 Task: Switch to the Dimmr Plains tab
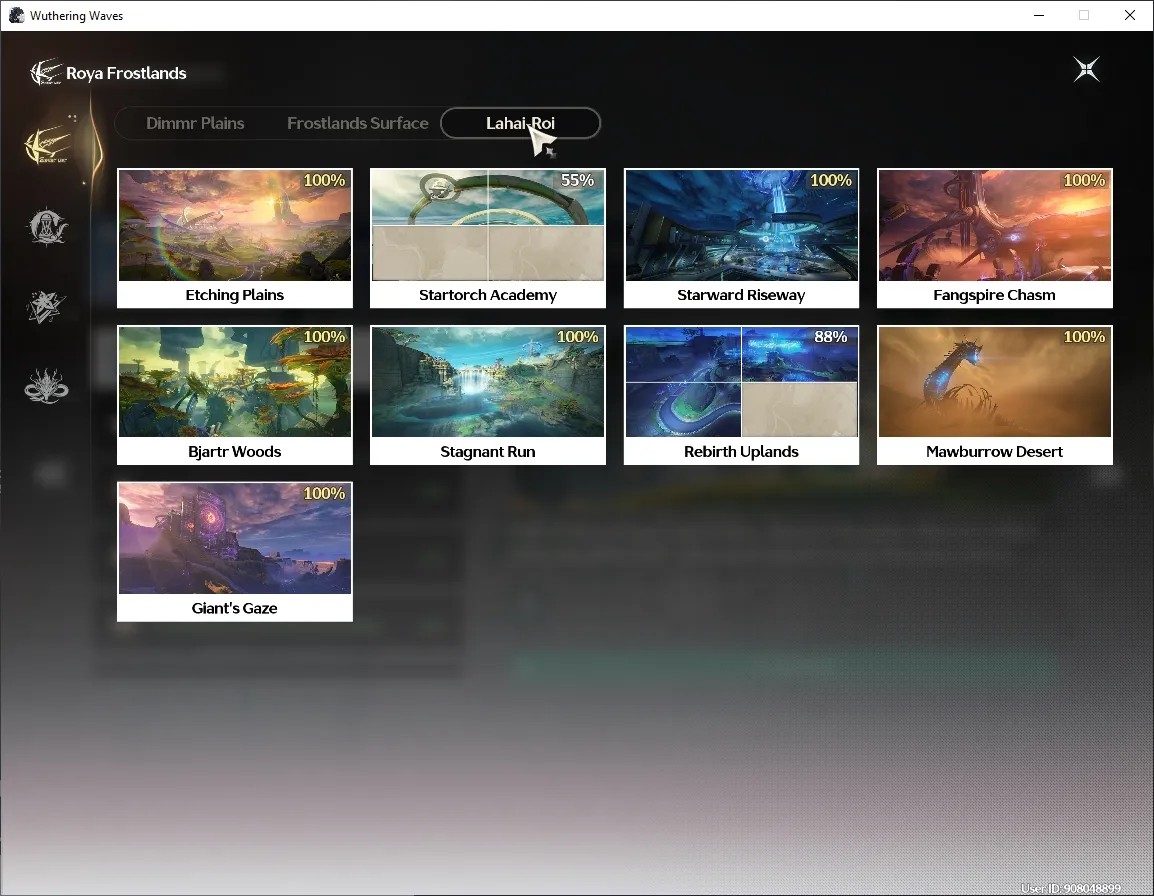[195, 123]
